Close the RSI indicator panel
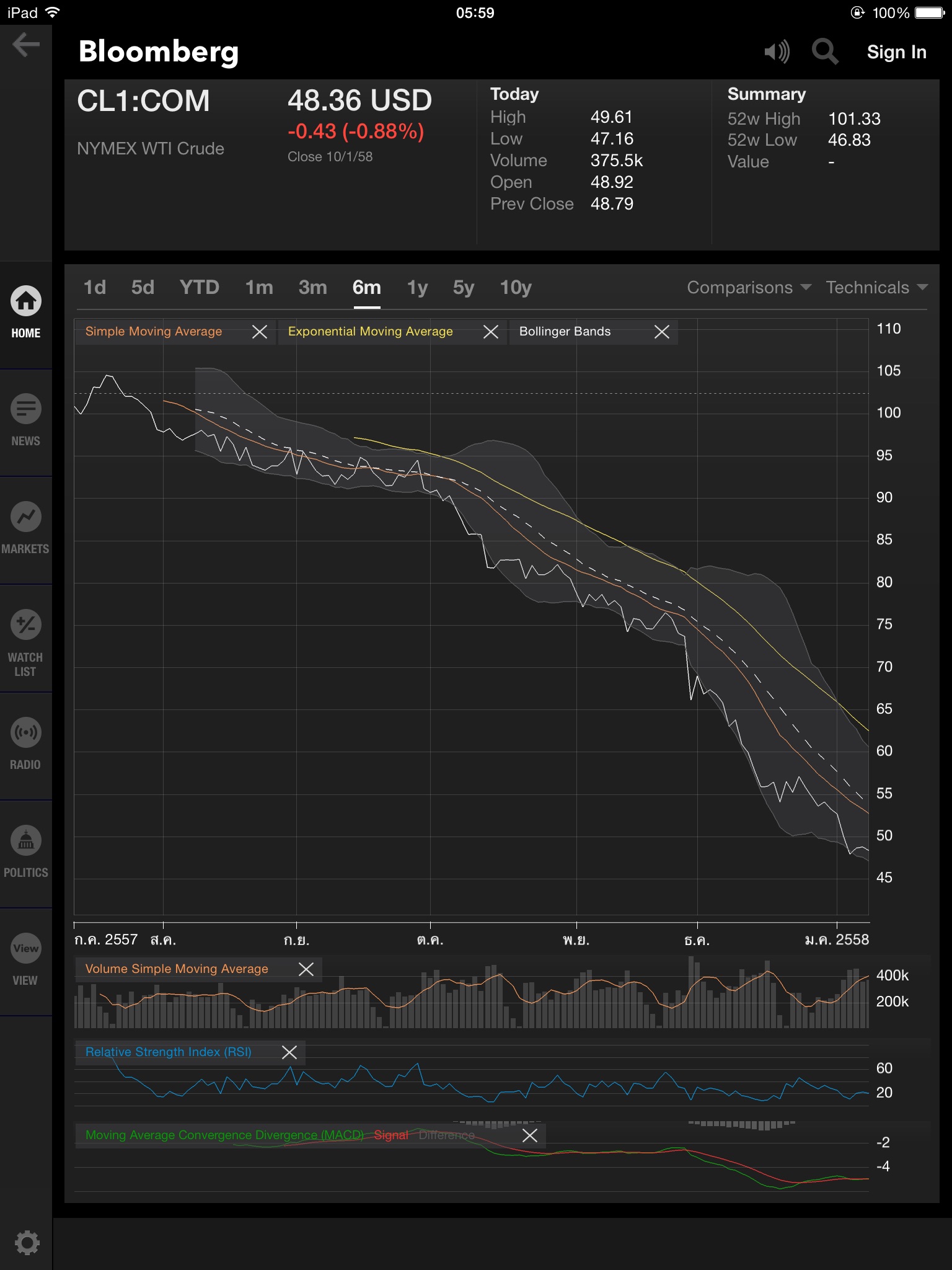 [289, 1052]
